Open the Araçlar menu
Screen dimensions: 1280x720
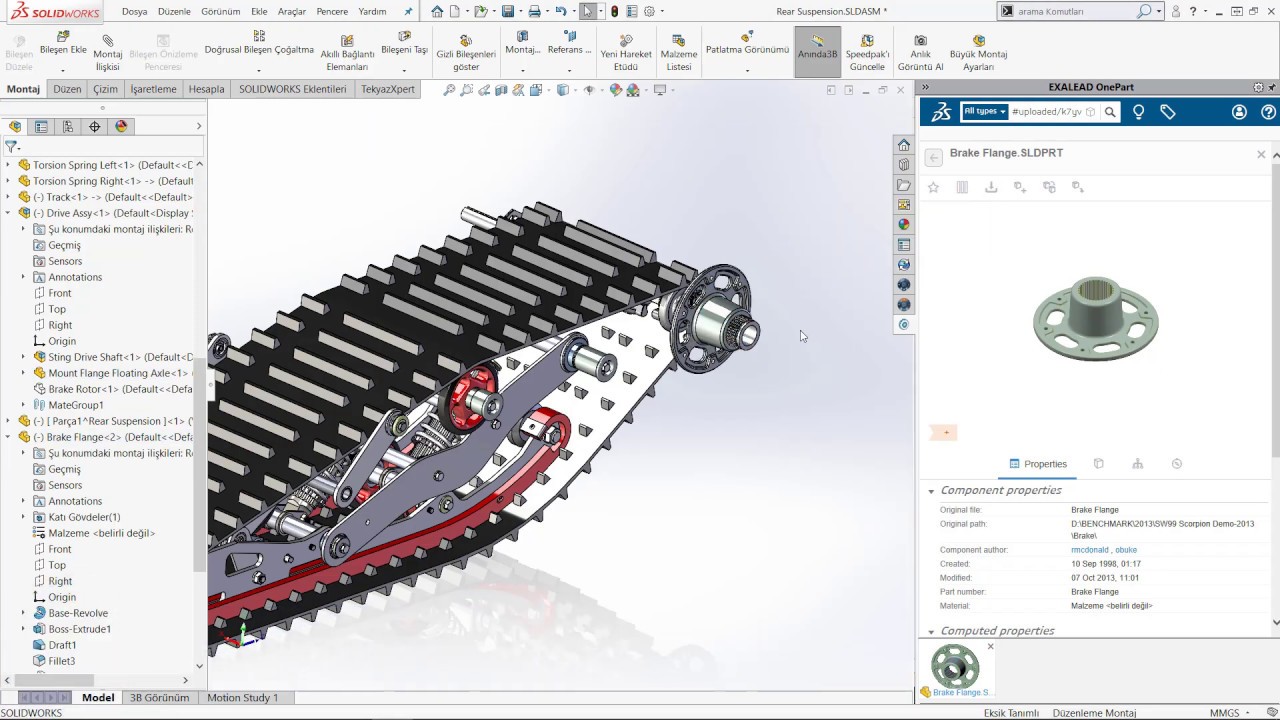[292, 12]
